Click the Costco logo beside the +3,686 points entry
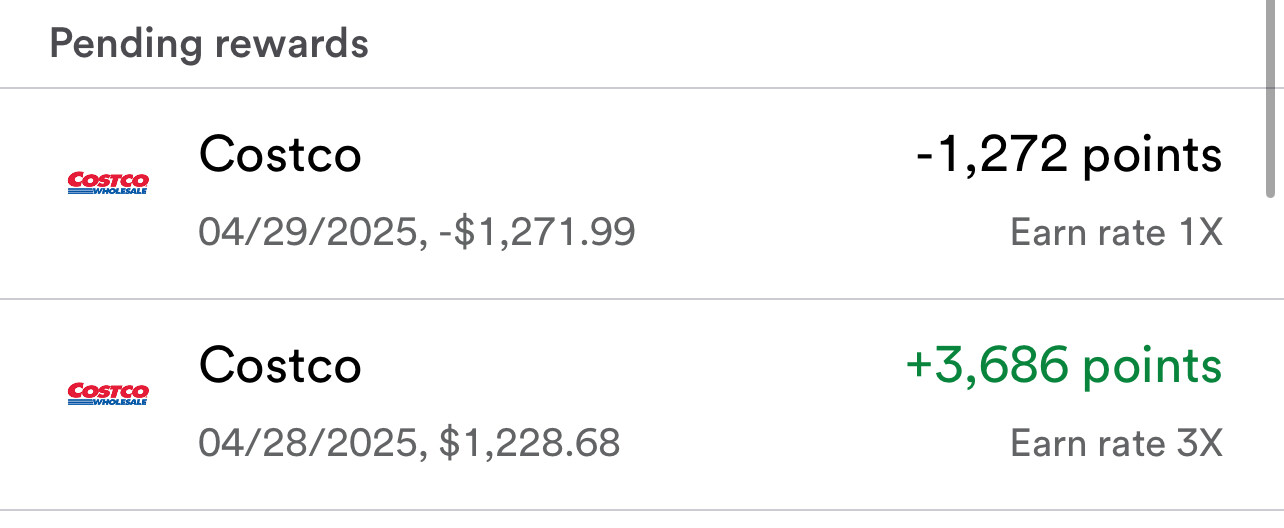The width and height of the screenshot is (1284, 528). [108, 393]
